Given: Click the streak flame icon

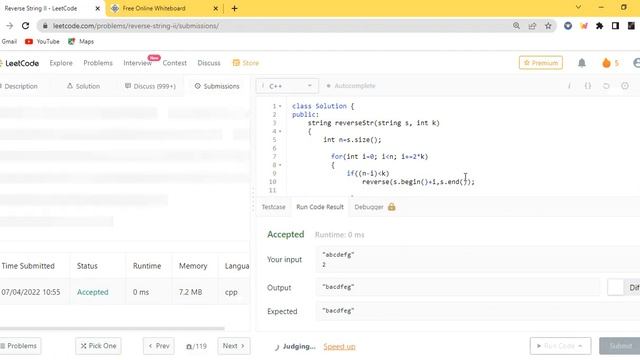Looking at the screenshot, I should click(606, 63).
